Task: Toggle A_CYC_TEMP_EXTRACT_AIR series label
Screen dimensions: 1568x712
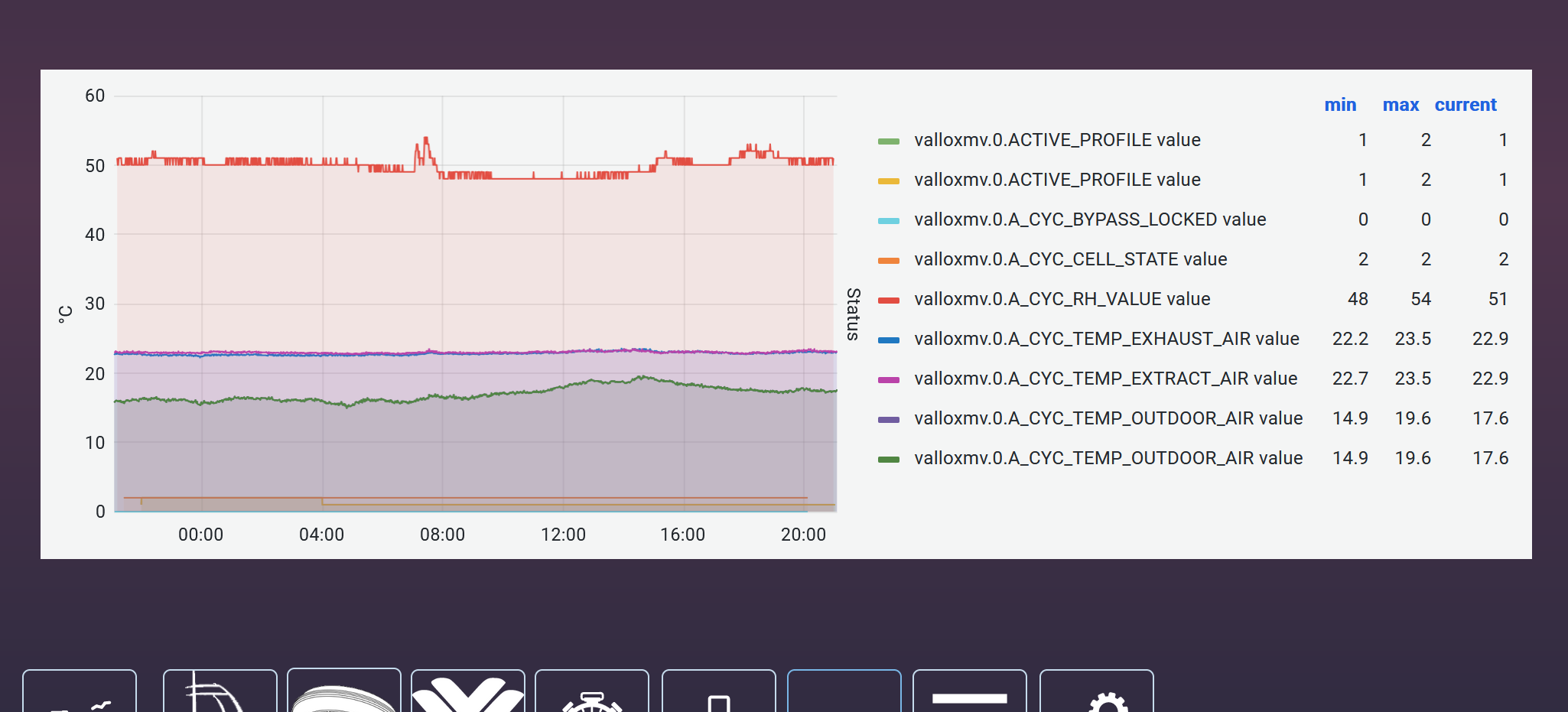Action: pyautogui.click(x=1106, y=379)
